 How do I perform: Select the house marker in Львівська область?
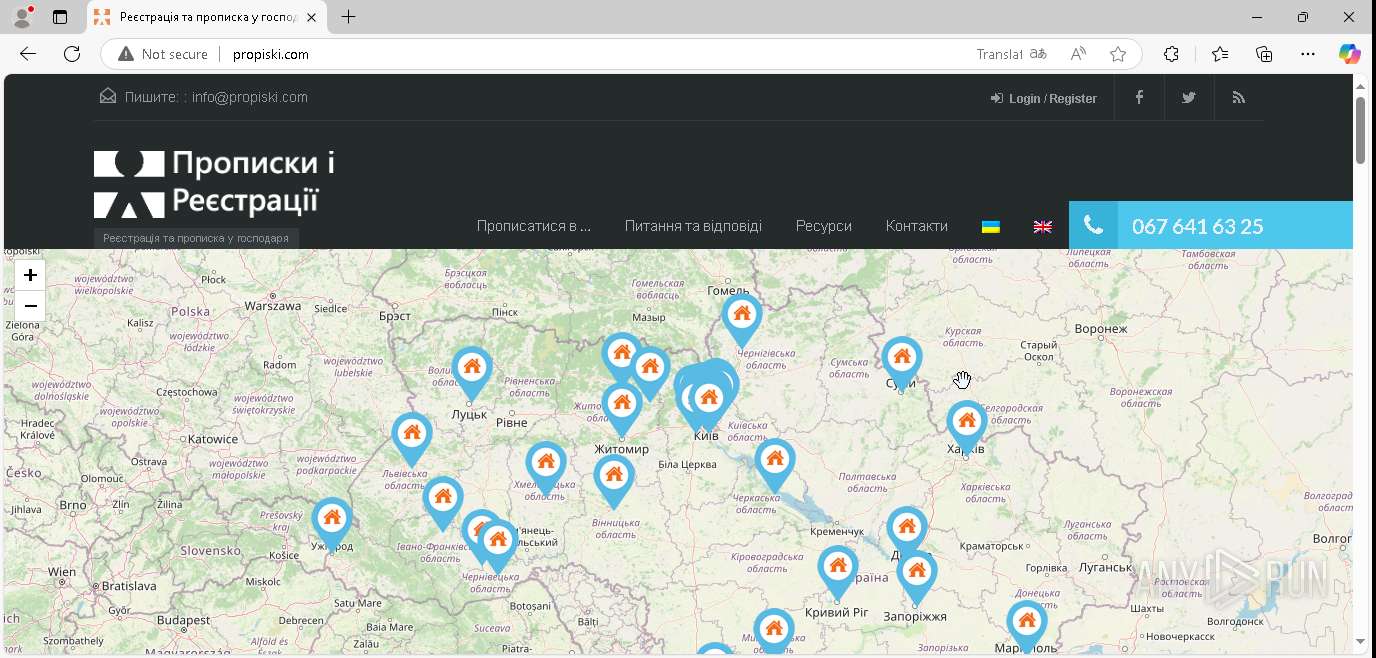coord(412,438)
